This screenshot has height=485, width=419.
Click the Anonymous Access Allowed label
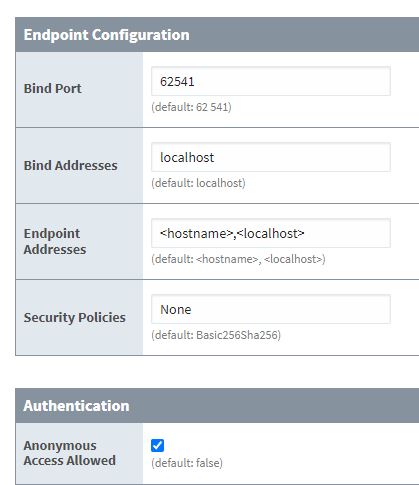click(70, 453)
